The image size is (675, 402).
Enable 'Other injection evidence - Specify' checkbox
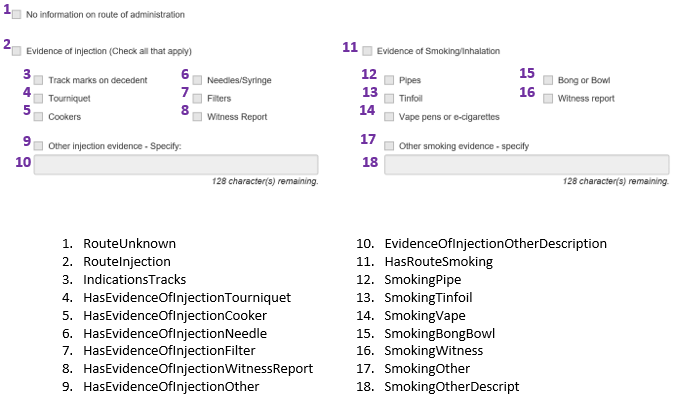click(x=38, y=145)
